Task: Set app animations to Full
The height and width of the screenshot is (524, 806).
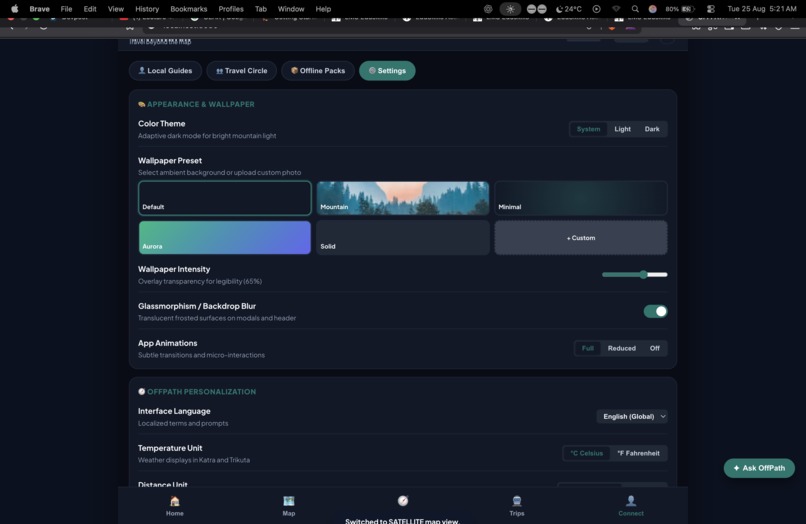Action: tap(588, 348)
